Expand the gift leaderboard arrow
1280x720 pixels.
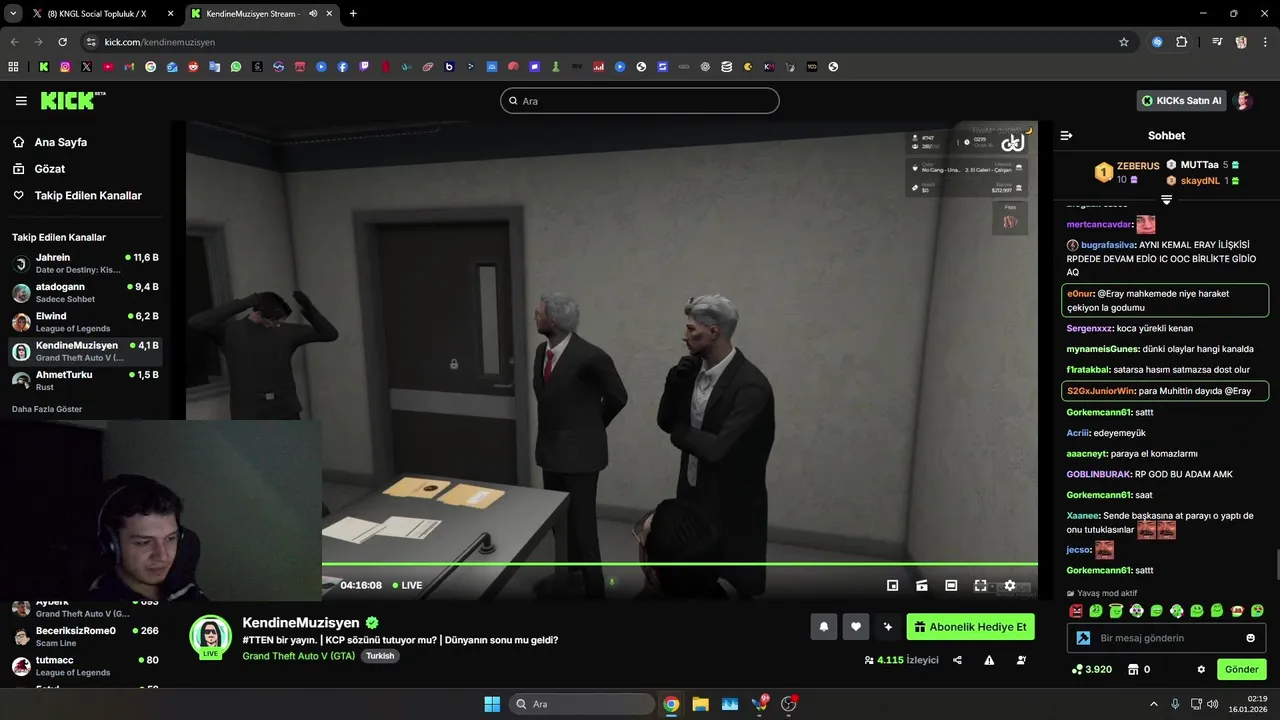pyautogui.click(x=1166, y=199)
